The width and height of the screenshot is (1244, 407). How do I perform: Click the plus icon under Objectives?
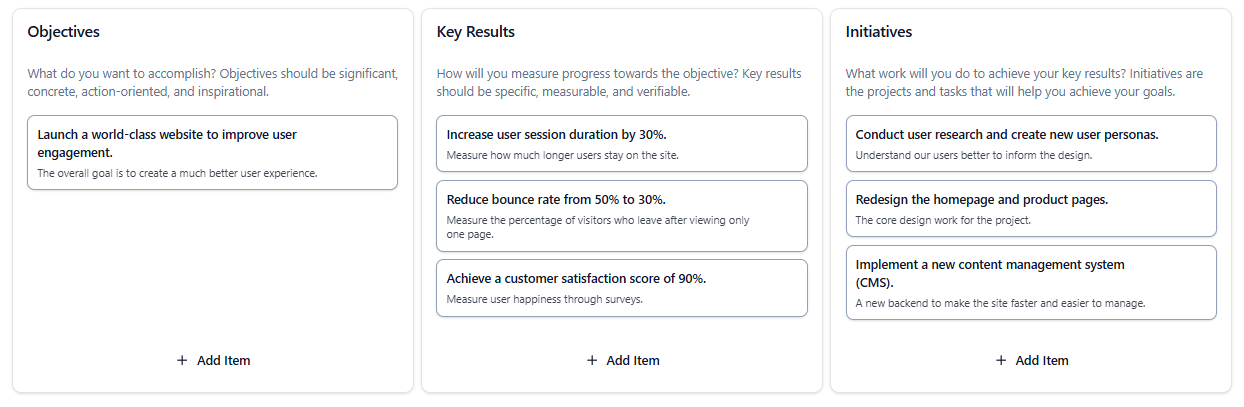182,360
